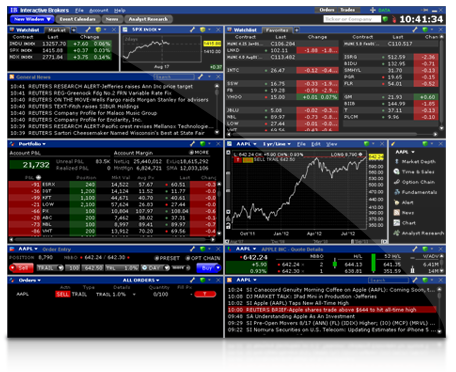Open Chart from the AAPL tools list
456x372 pixels.
405,223
